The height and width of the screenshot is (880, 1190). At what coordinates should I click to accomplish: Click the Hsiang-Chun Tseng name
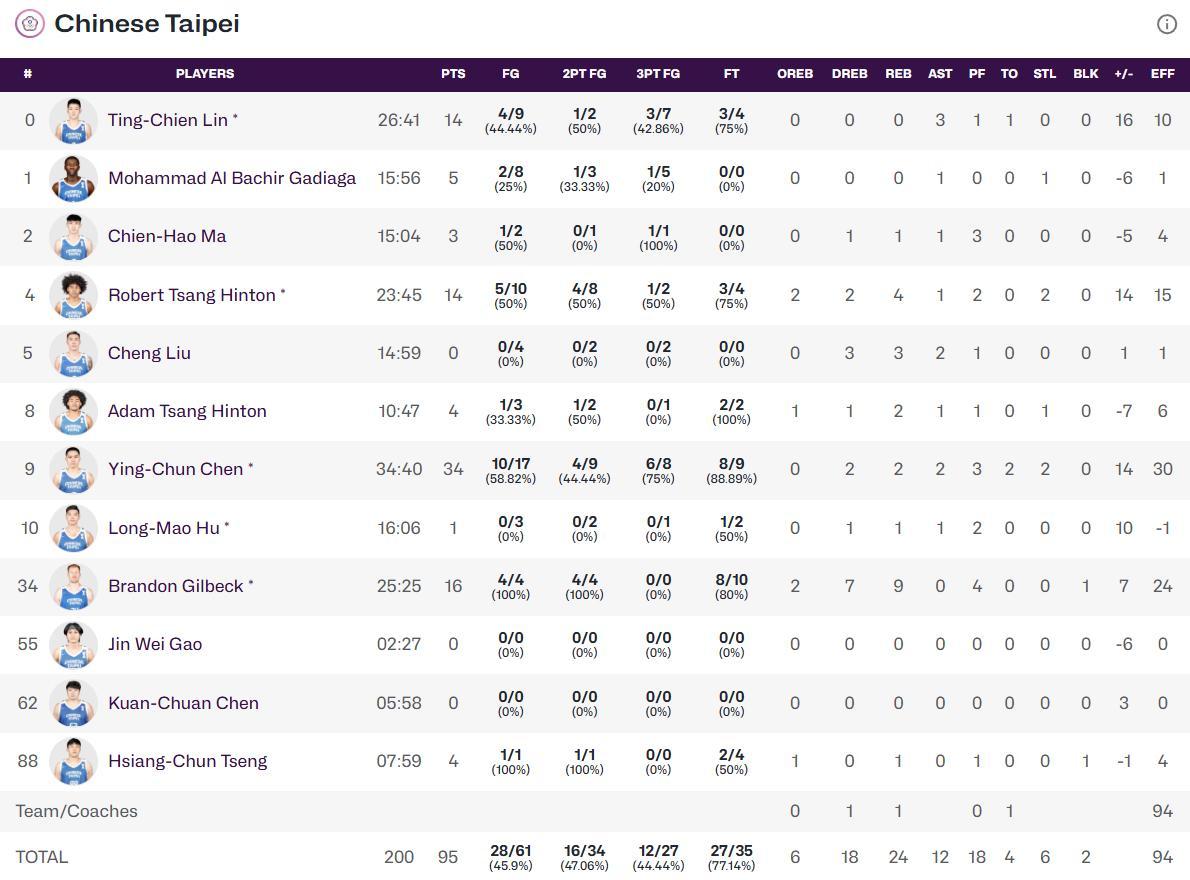pos(187,761)
